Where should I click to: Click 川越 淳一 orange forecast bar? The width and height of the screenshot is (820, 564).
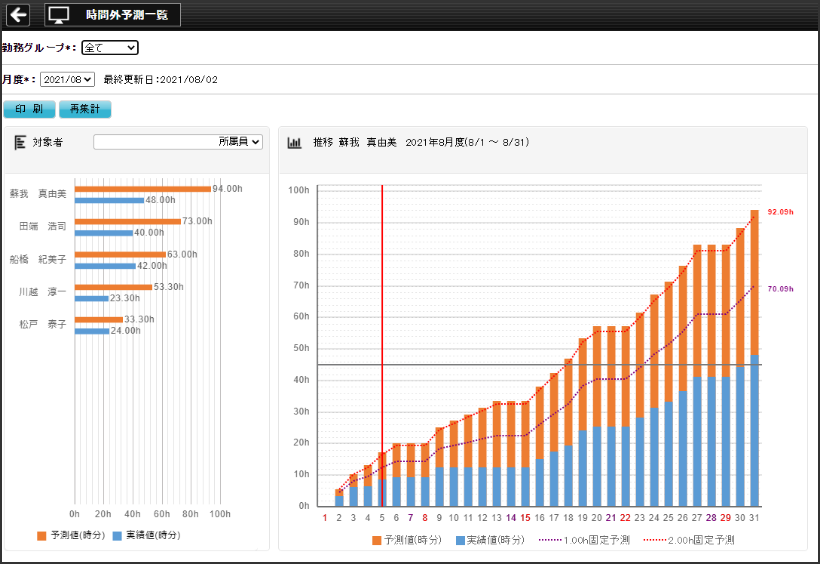tap(113, 287)
